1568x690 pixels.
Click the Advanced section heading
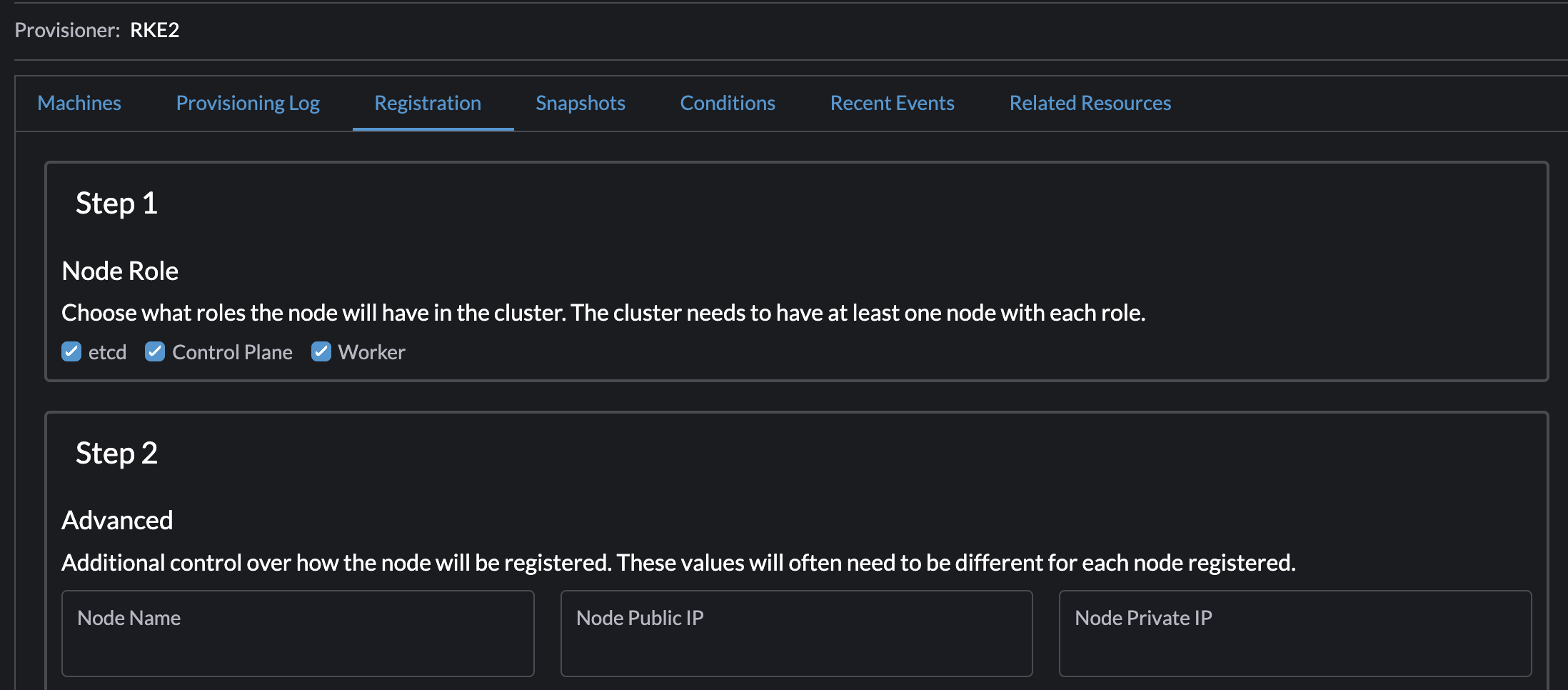118,519
